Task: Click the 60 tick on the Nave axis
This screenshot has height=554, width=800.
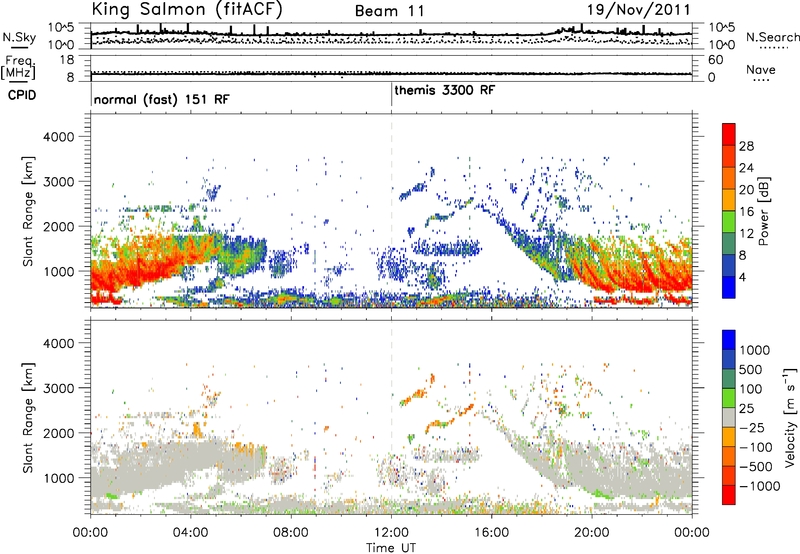Action: [x=715, y=60]
